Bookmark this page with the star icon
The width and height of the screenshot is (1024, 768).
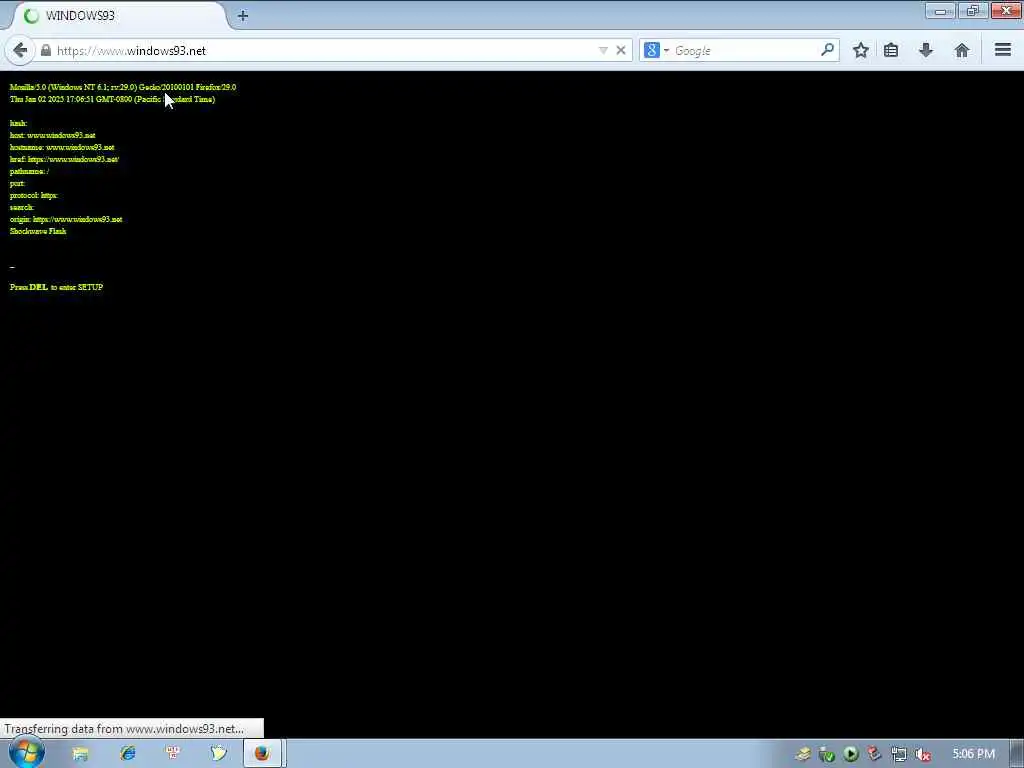[x=861, y=50]
